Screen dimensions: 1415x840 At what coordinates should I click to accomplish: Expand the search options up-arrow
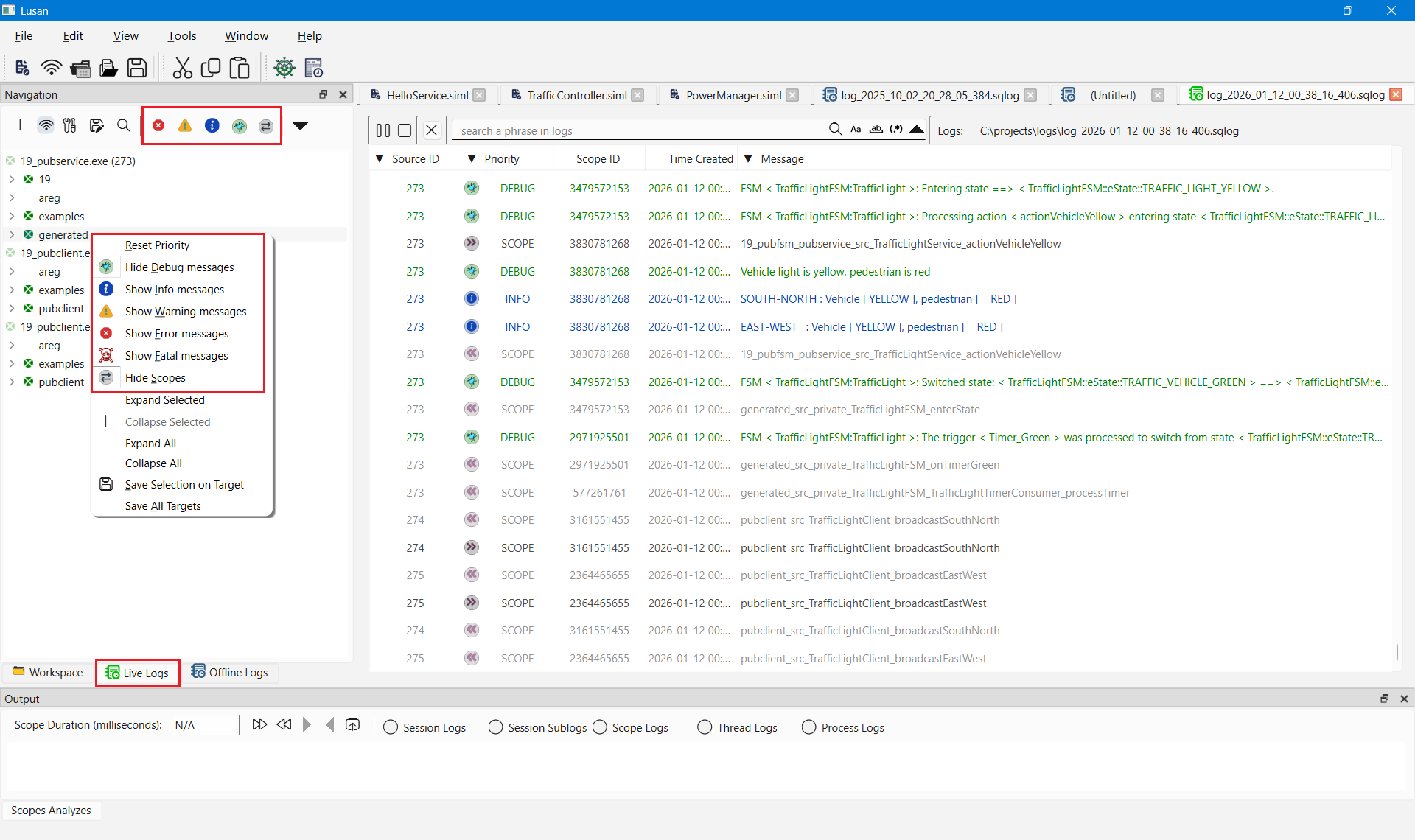(x=916, y=129)
